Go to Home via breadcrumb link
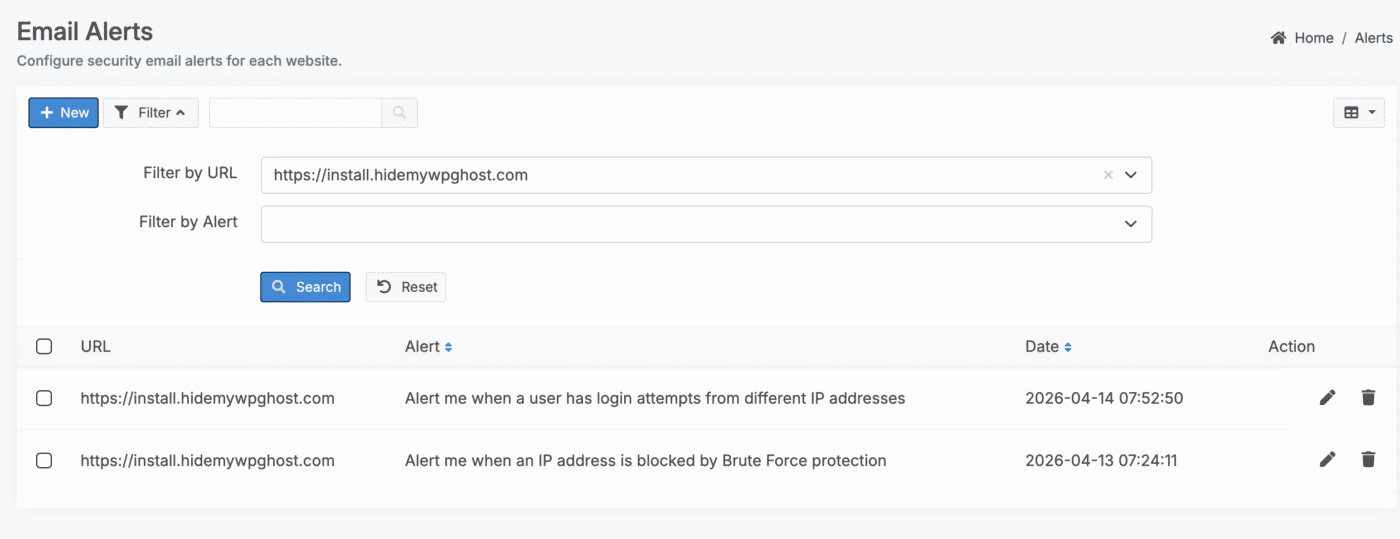The height and width of the screenshot is (539, 1400). (x=1314, y=38)
